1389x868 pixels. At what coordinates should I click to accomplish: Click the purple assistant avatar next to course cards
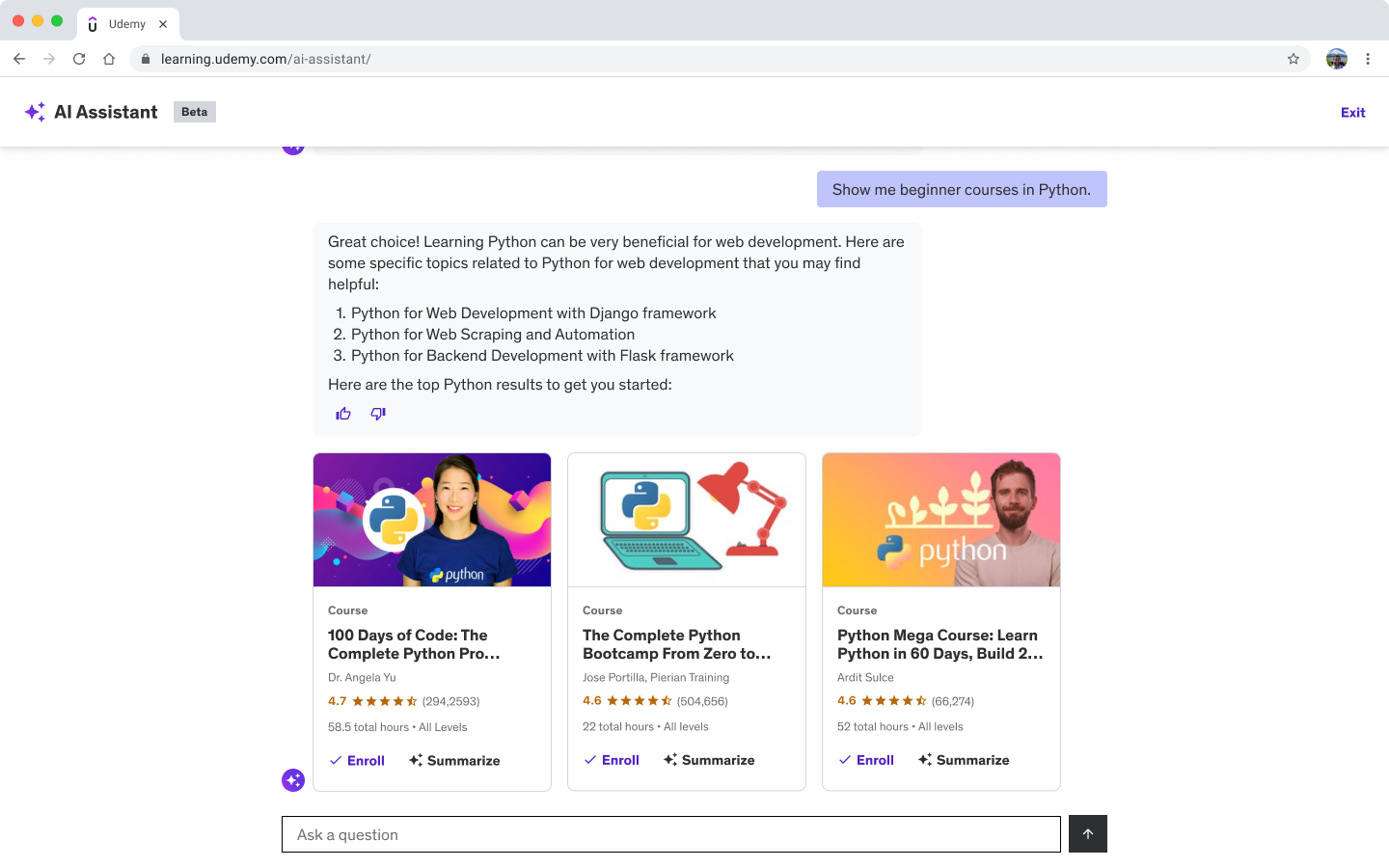tap(293, 779)
